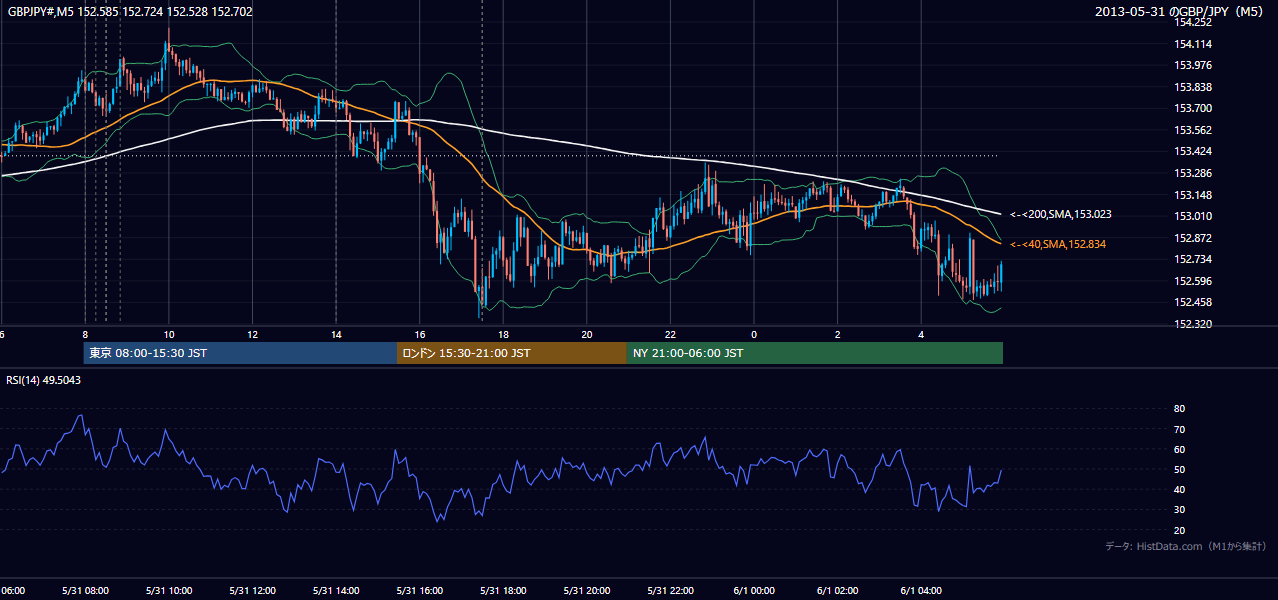Click price axis value 152.596
Screen dimensions: 1278x600
1192,281
